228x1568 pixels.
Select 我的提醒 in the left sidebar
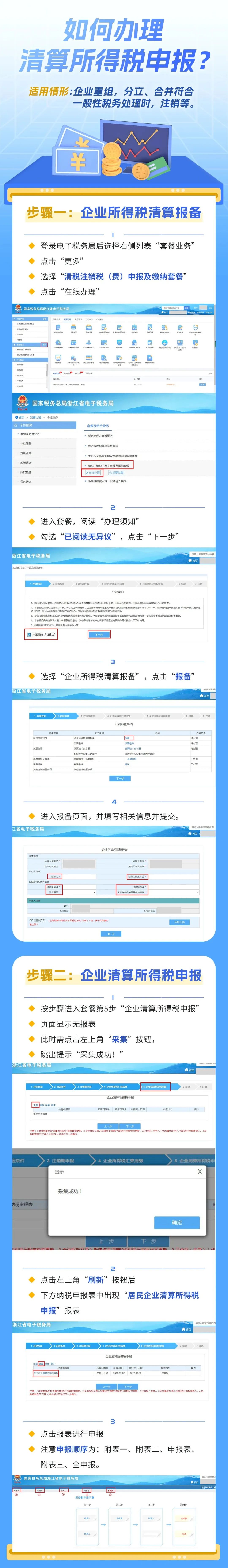coord(26,472)
